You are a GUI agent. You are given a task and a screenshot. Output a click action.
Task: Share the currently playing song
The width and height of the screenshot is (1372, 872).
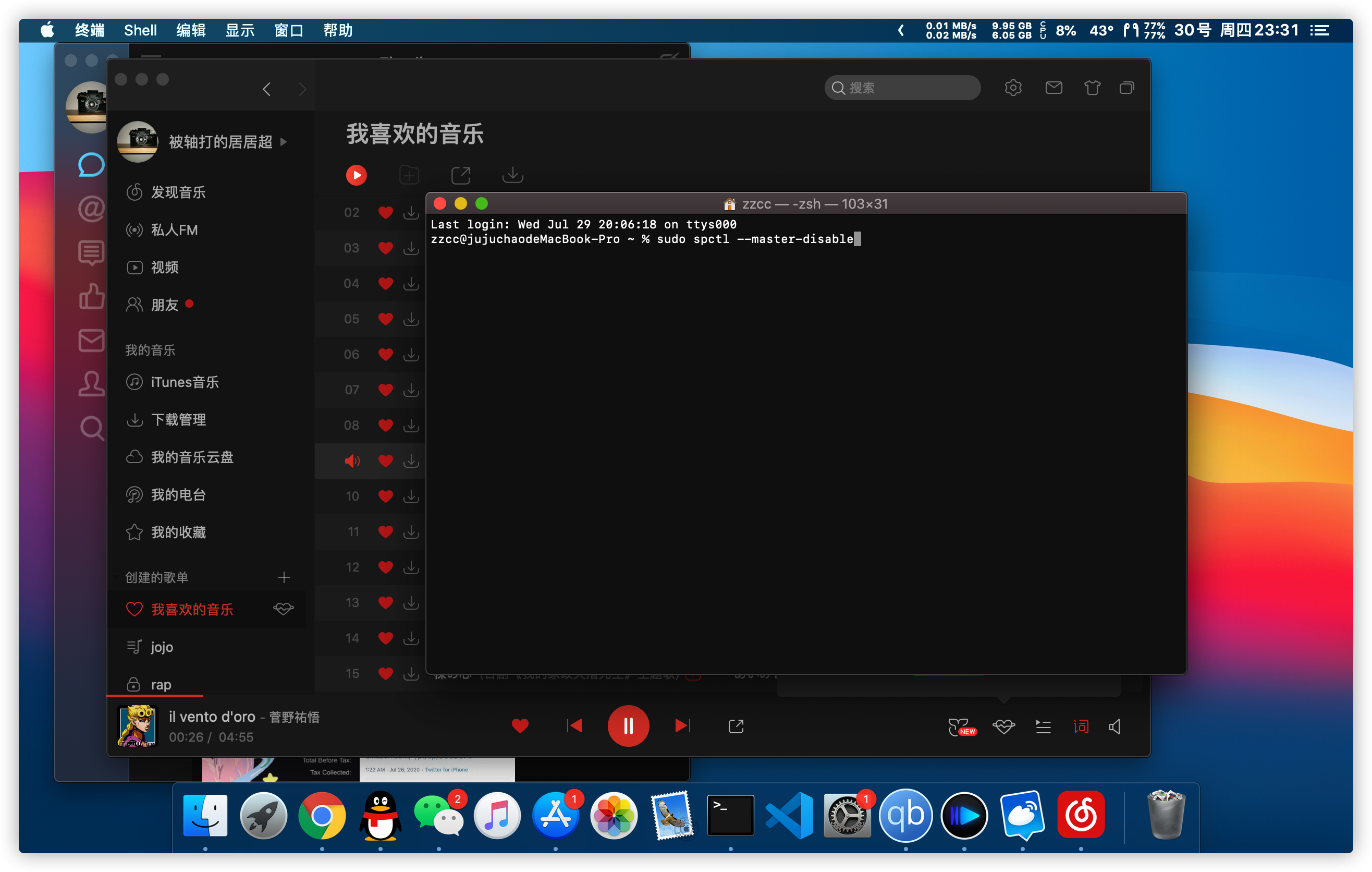[x=736, y=726]
